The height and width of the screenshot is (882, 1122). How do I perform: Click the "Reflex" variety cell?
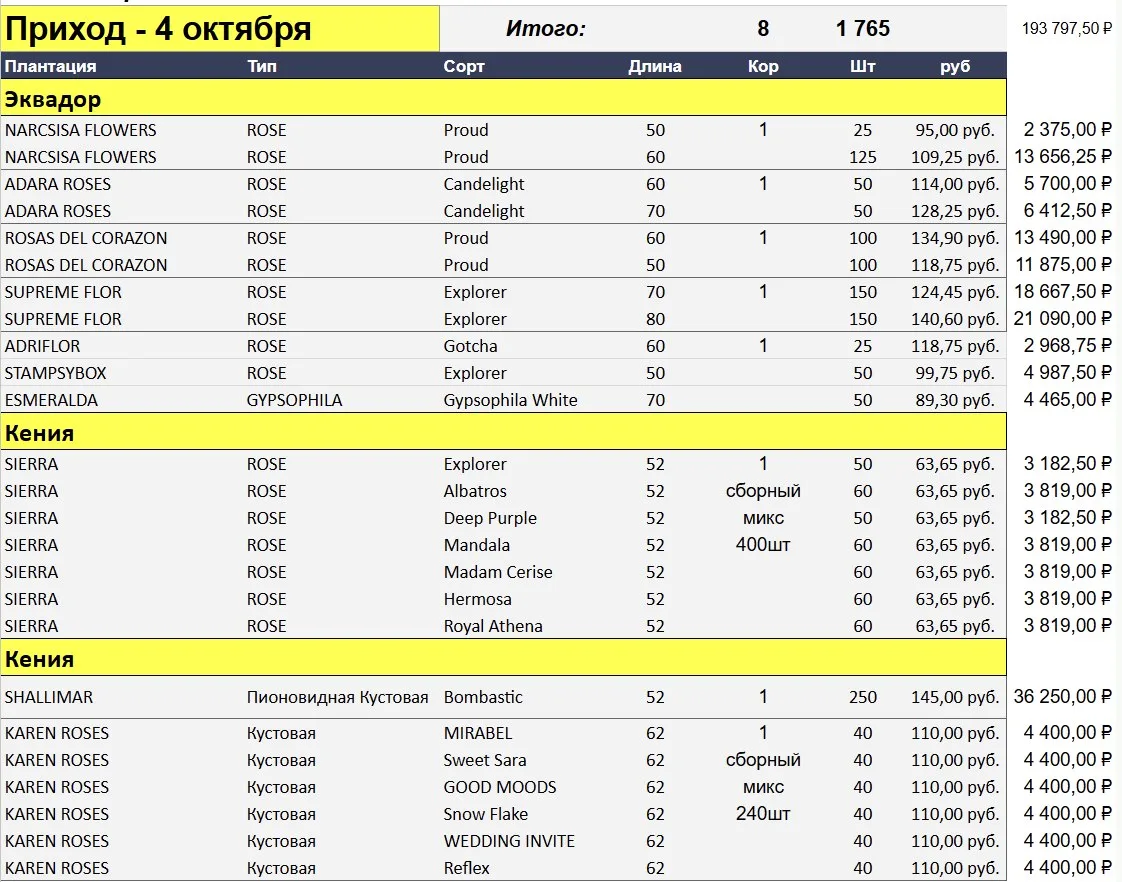click(x=466, y=868)
